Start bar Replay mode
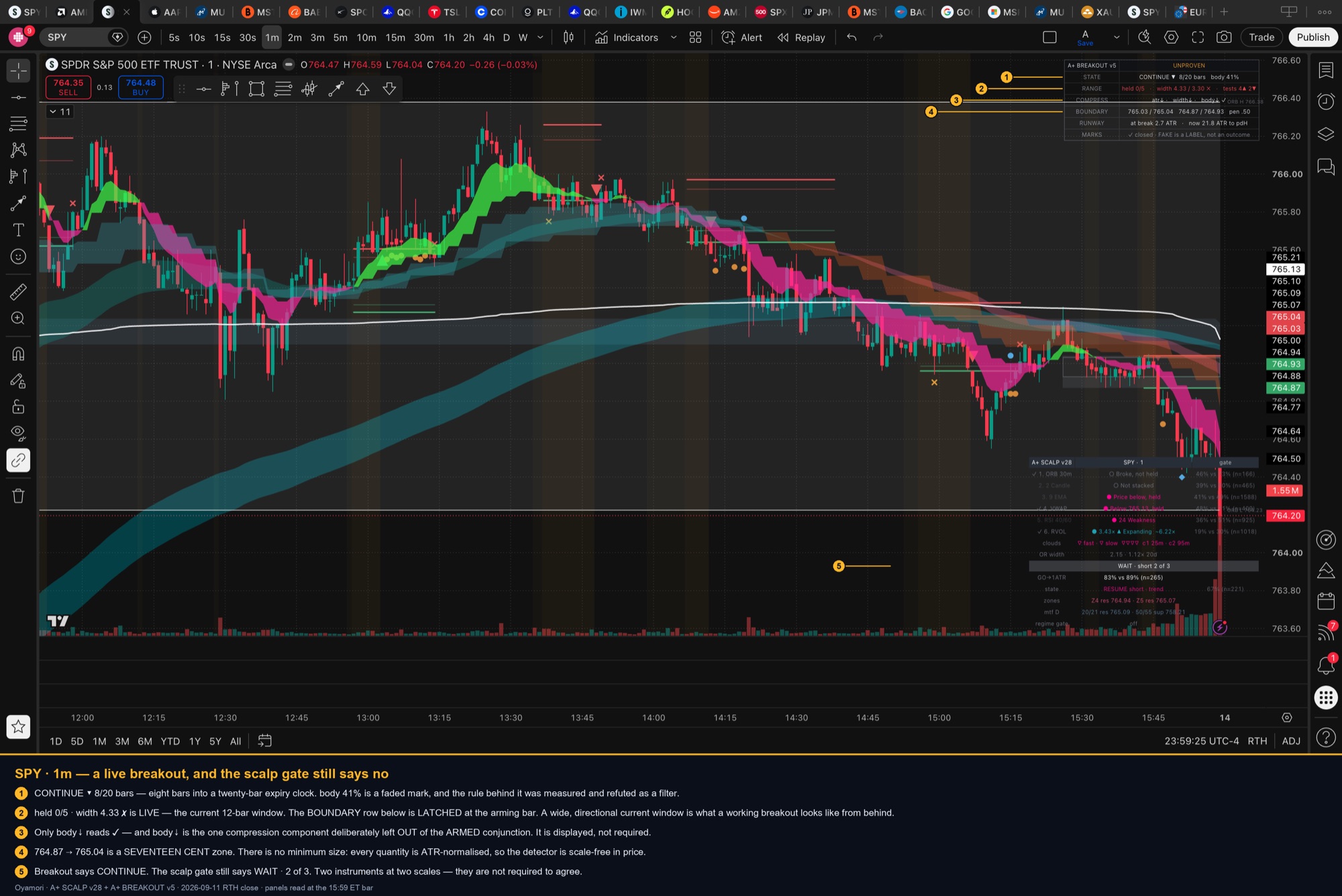The image size is (1342, 896). tap(801, 38)
